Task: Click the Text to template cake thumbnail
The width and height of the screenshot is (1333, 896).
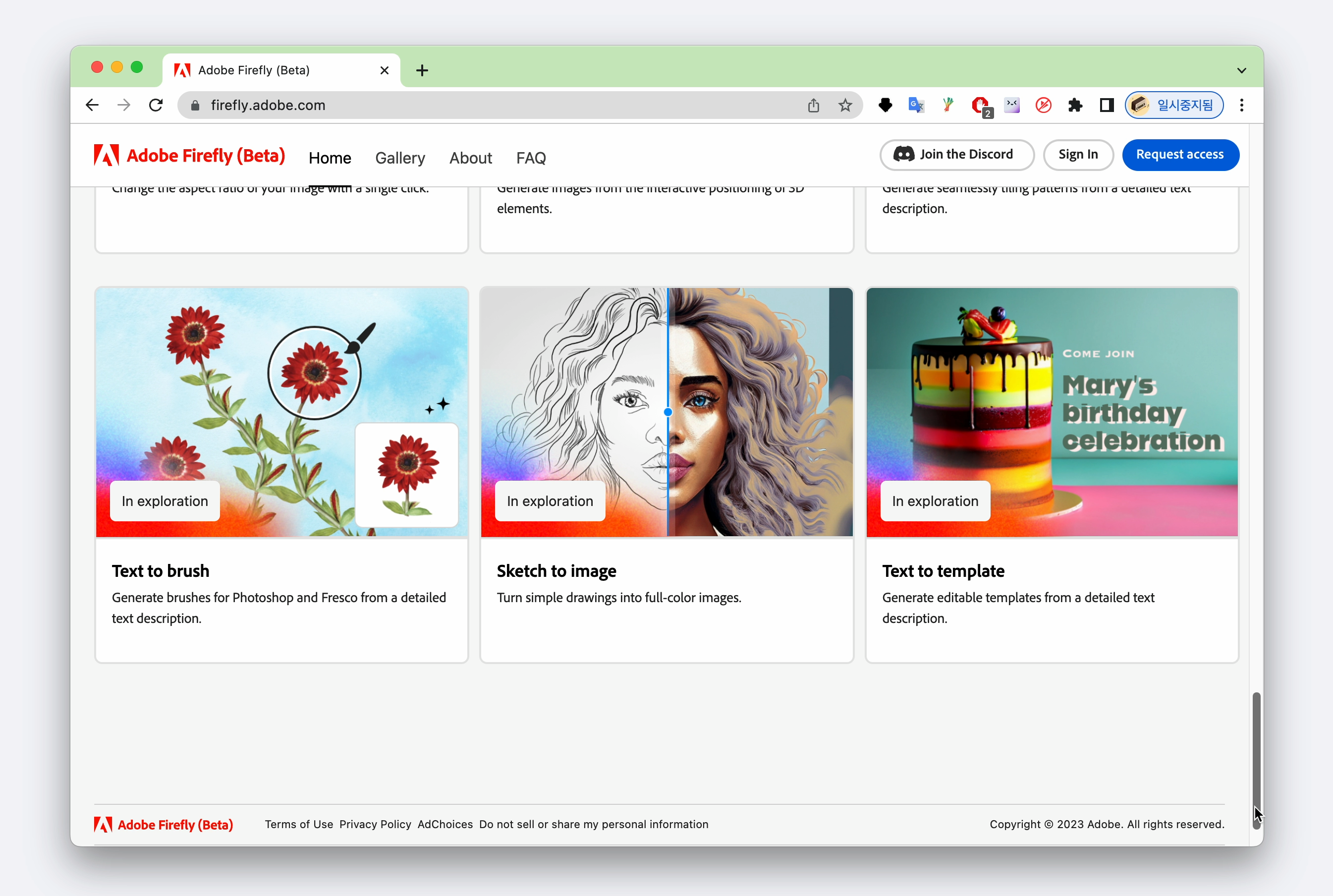Action: (1052, 412)
